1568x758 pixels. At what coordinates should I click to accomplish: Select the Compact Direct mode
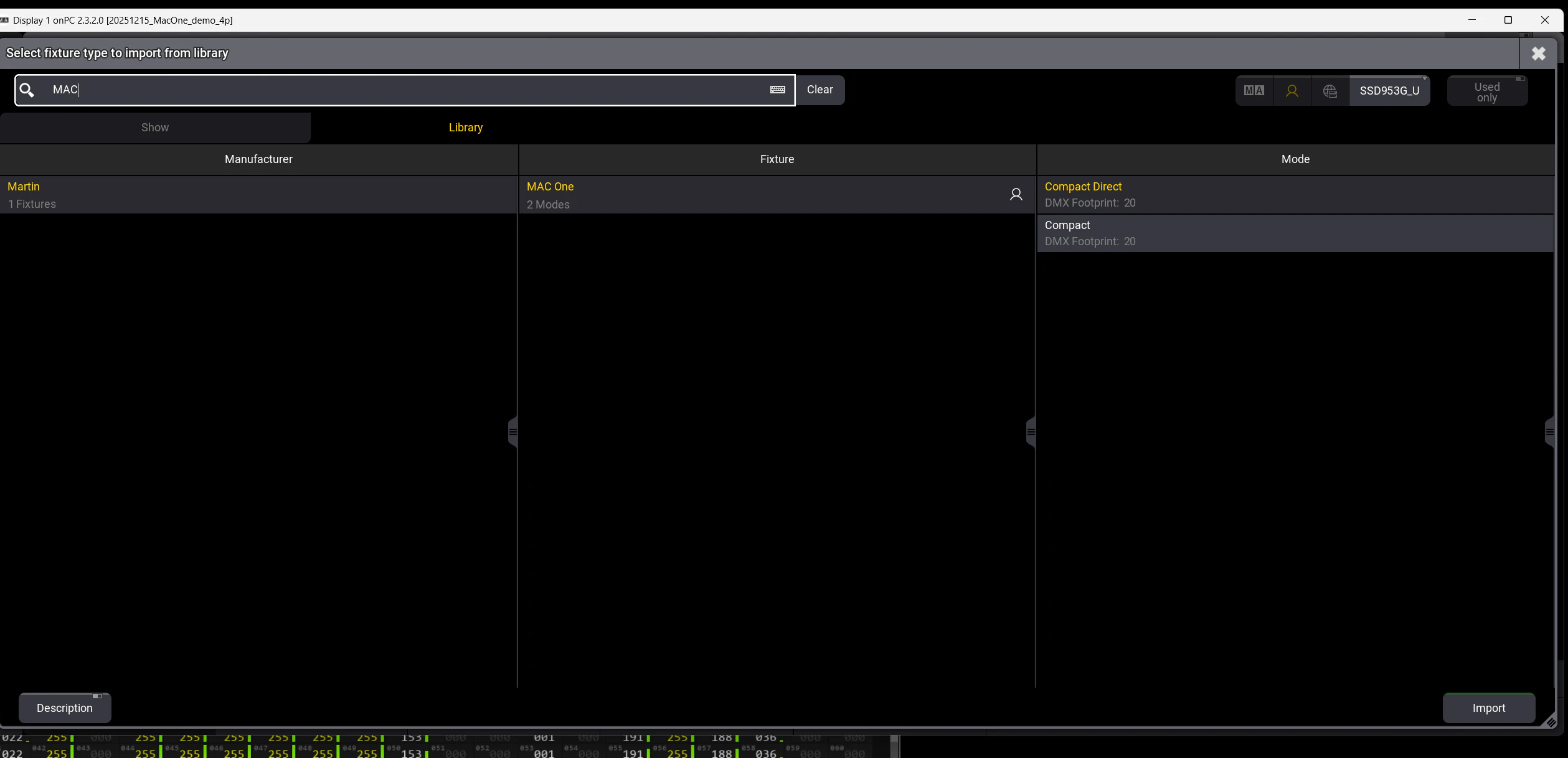tap(1295, 195)
